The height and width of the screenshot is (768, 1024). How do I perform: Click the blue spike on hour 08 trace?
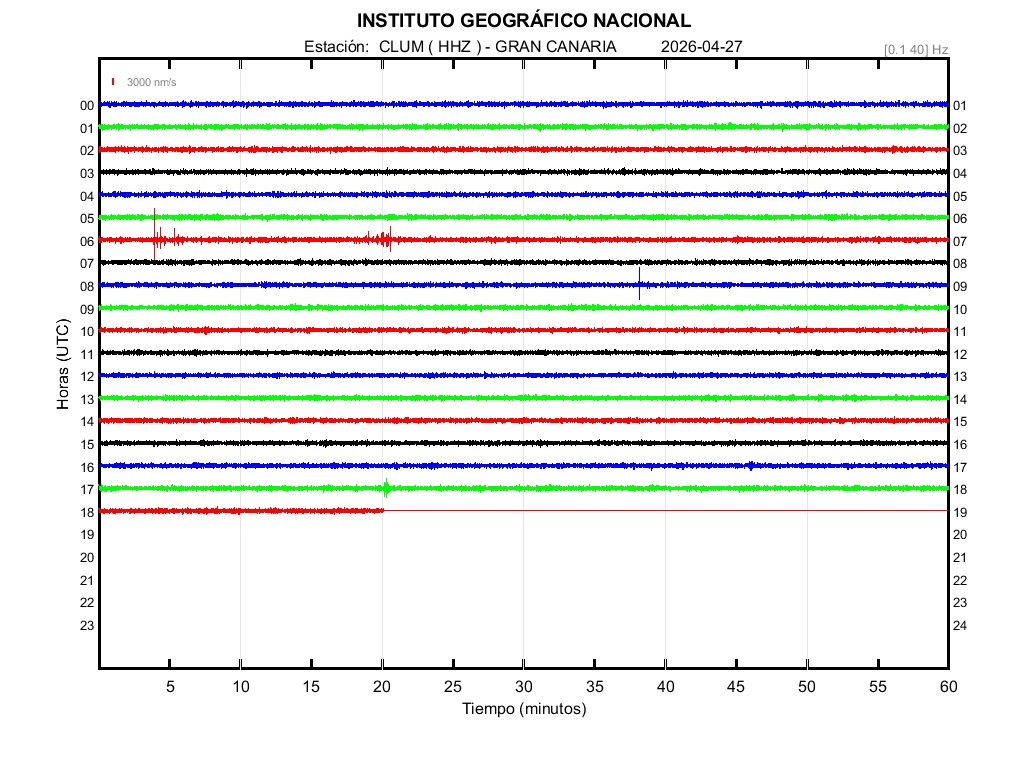[639, 284]
